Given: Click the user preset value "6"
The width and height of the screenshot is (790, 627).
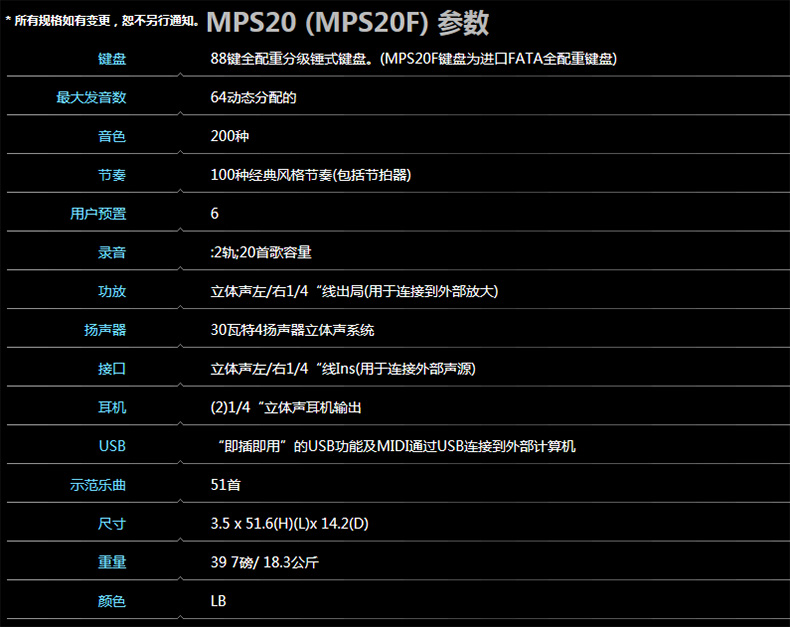Looking at the screenshot, I should tap(215, 214).
